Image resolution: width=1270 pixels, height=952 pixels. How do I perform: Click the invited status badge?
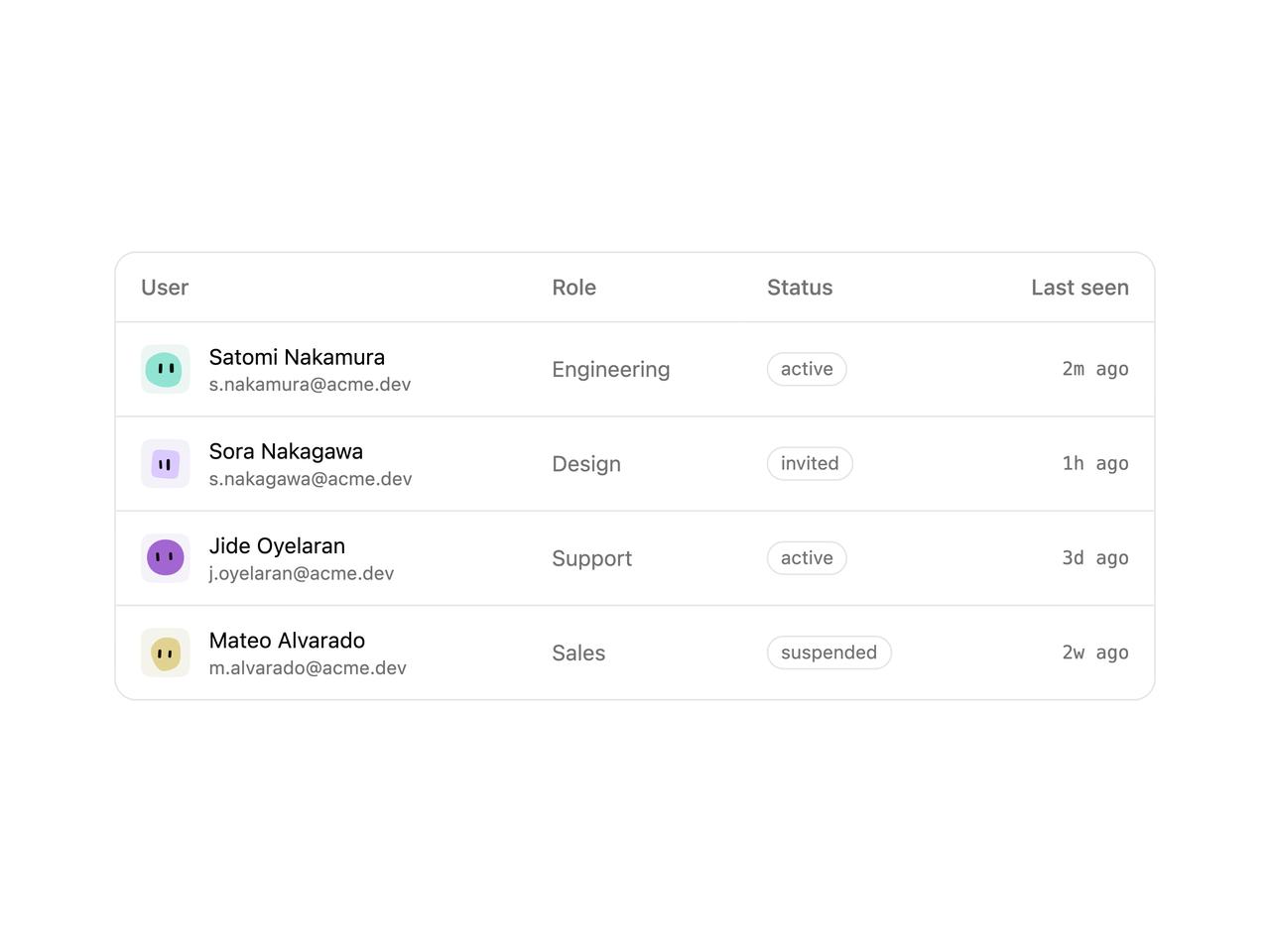810,463
